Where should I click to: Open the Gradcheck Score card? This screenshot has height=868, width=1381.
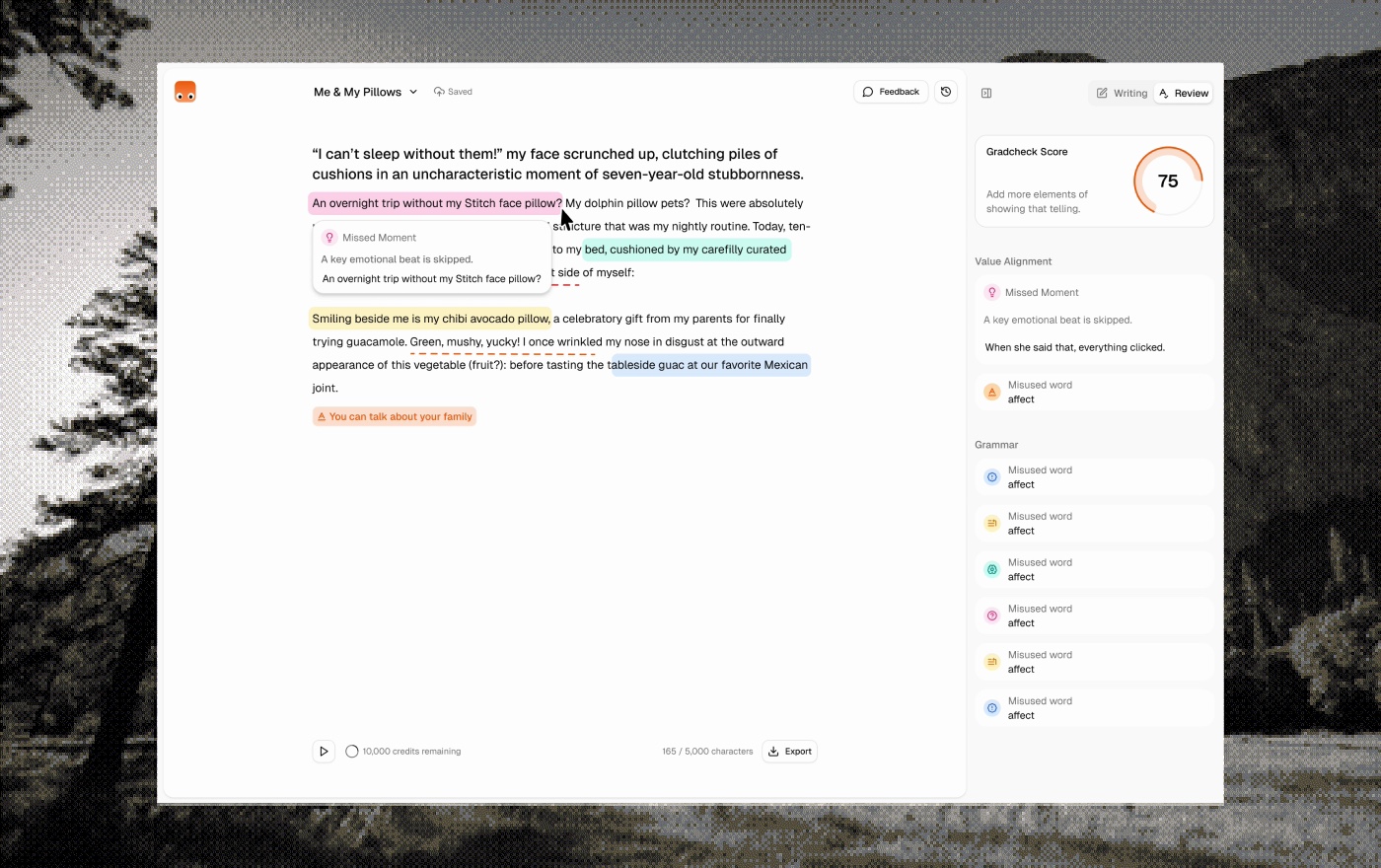pyautogui.click(x=1094, y=181)
